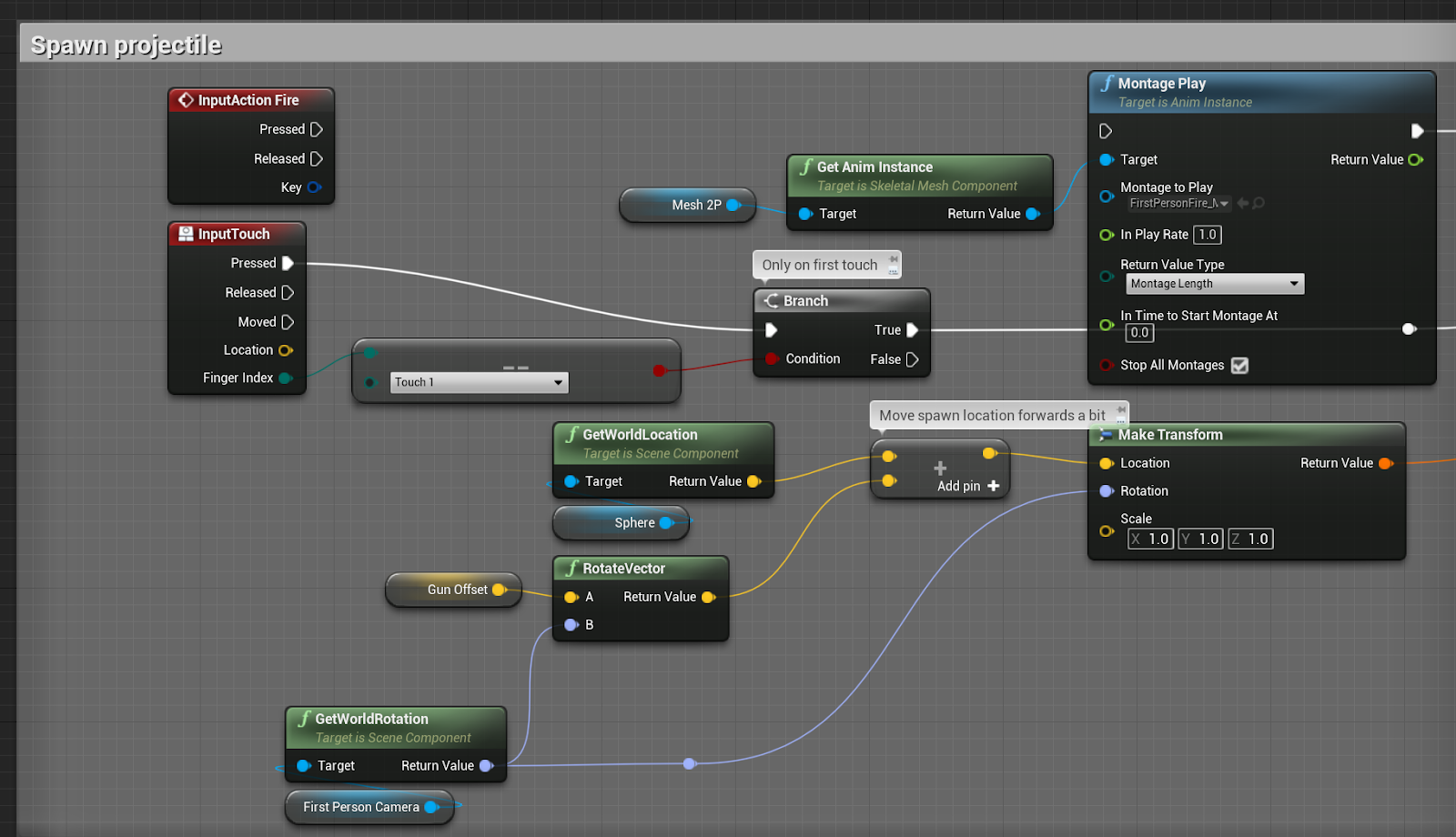This screenshot has height=837, width=1456.
Task: Select the Spawn projectile comment title
Action: [x=126, y=45]
